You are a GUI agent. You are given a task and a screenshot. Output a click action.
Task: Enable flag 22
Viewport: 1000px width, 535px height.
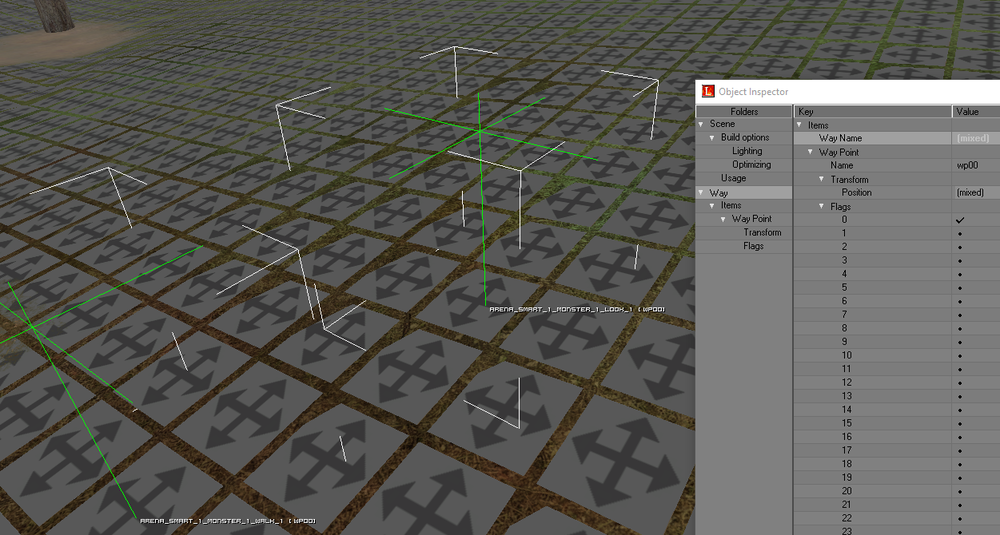[x=960, y=518]
